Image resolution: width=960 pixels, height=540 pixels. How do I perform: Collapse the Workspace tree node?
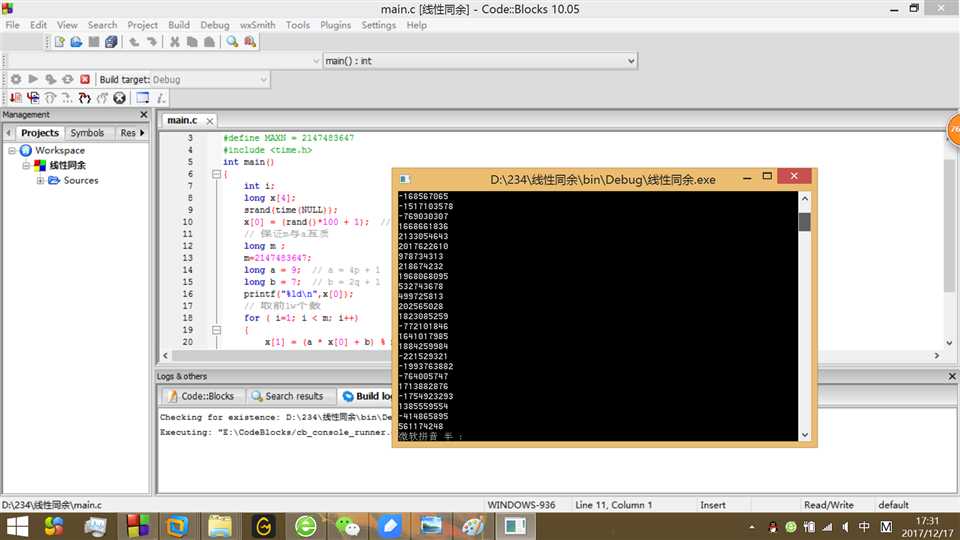[12, 150]
